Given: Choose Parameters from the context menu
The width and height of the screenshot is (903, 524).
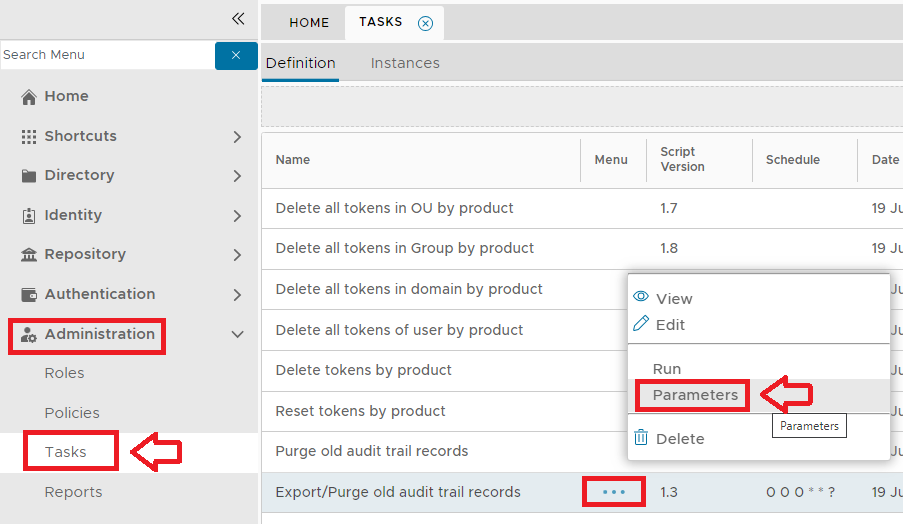Looking at the screenshot, I should 695,395.
